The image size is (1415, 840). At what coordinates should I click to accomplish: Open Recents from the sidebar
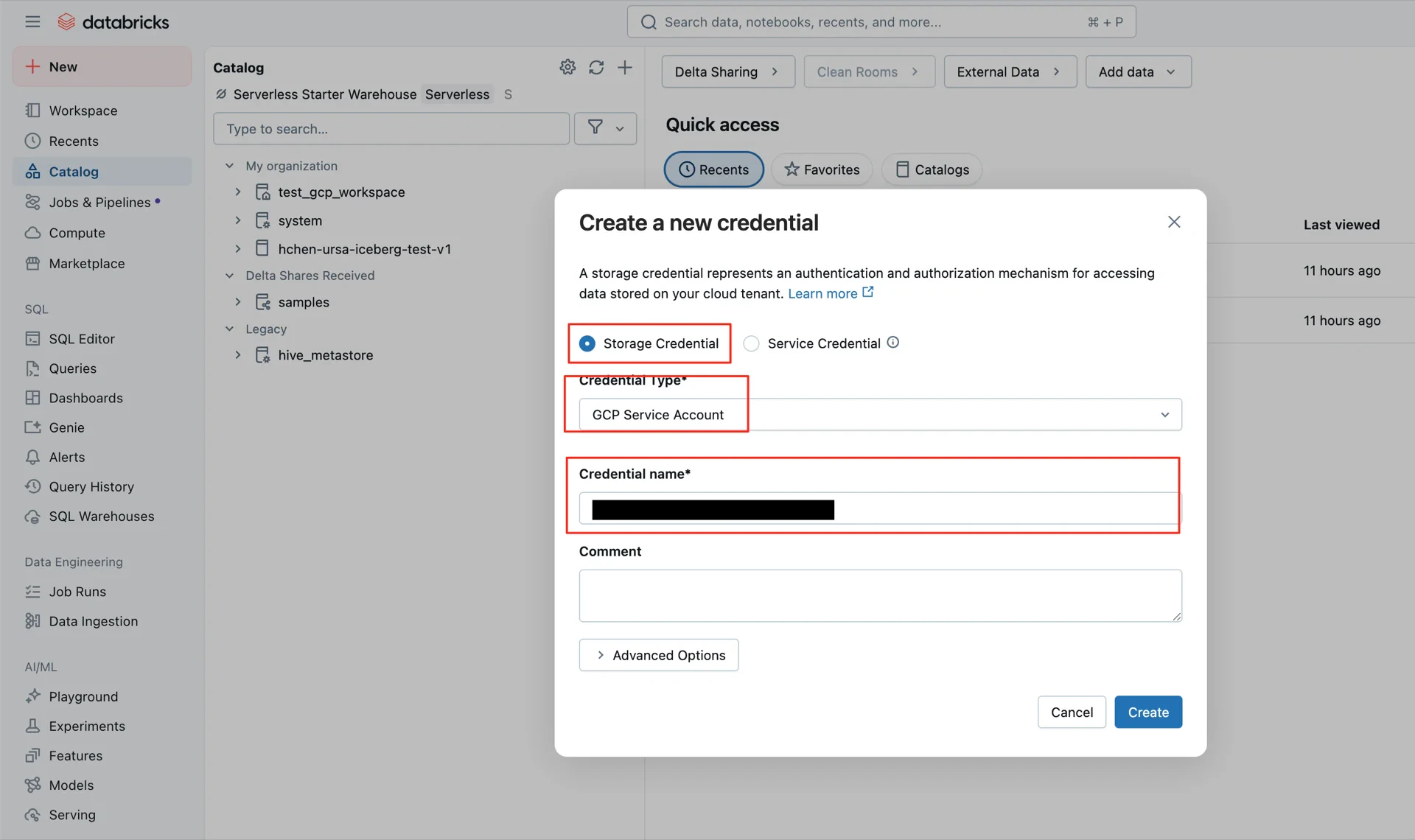pyautogui.click(x=102, y=141)
